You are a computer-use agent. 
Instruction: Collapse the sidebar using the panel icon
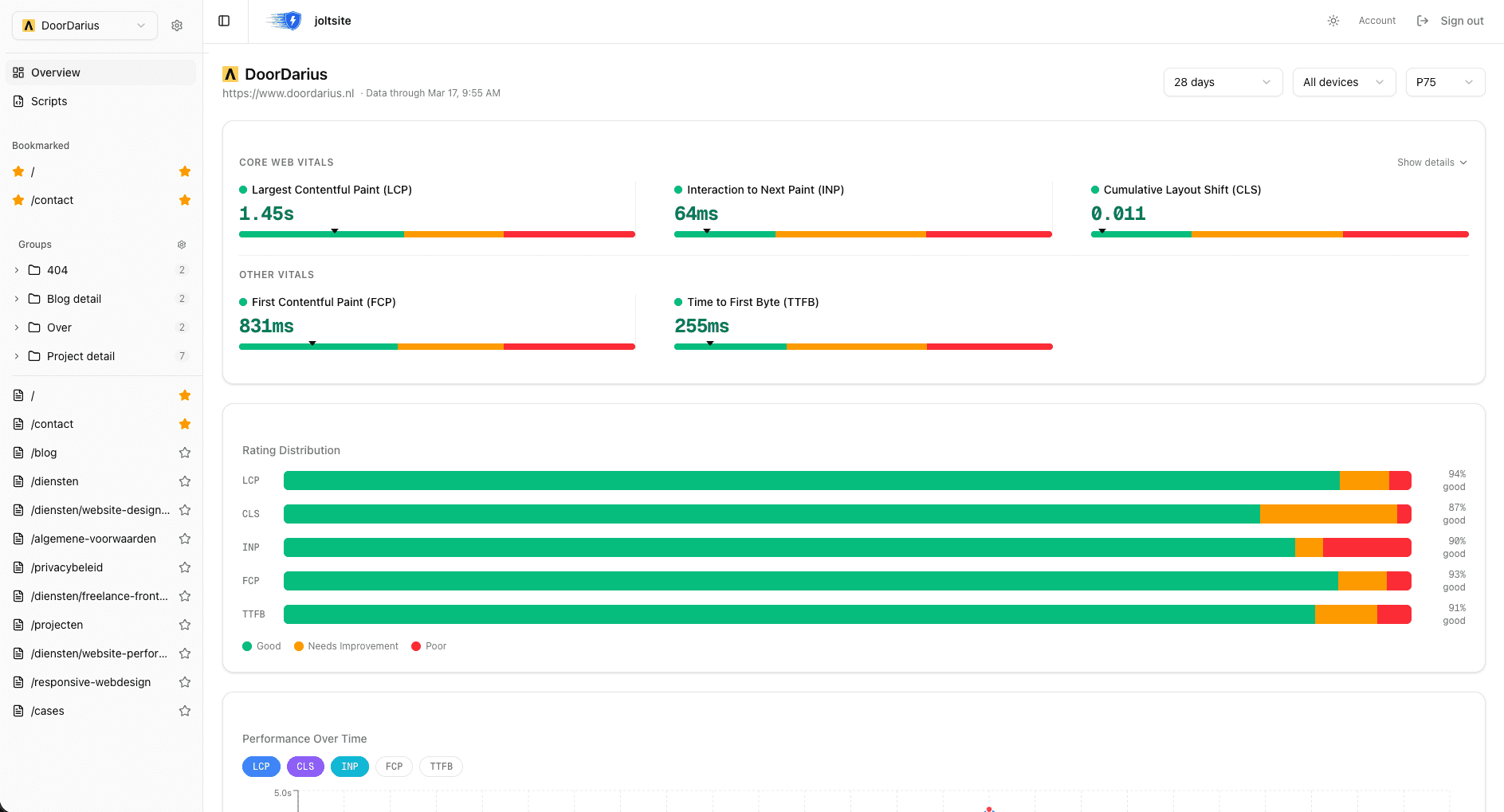click(224, 20)
